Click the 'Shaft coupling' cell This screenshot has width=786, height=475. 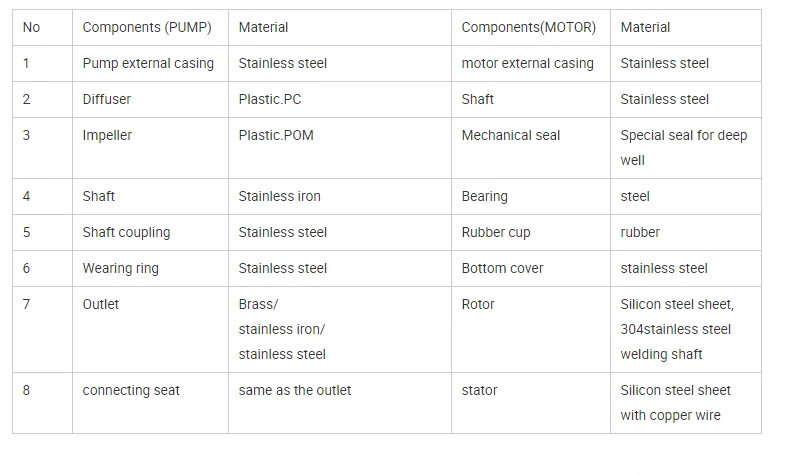point(150,233)
